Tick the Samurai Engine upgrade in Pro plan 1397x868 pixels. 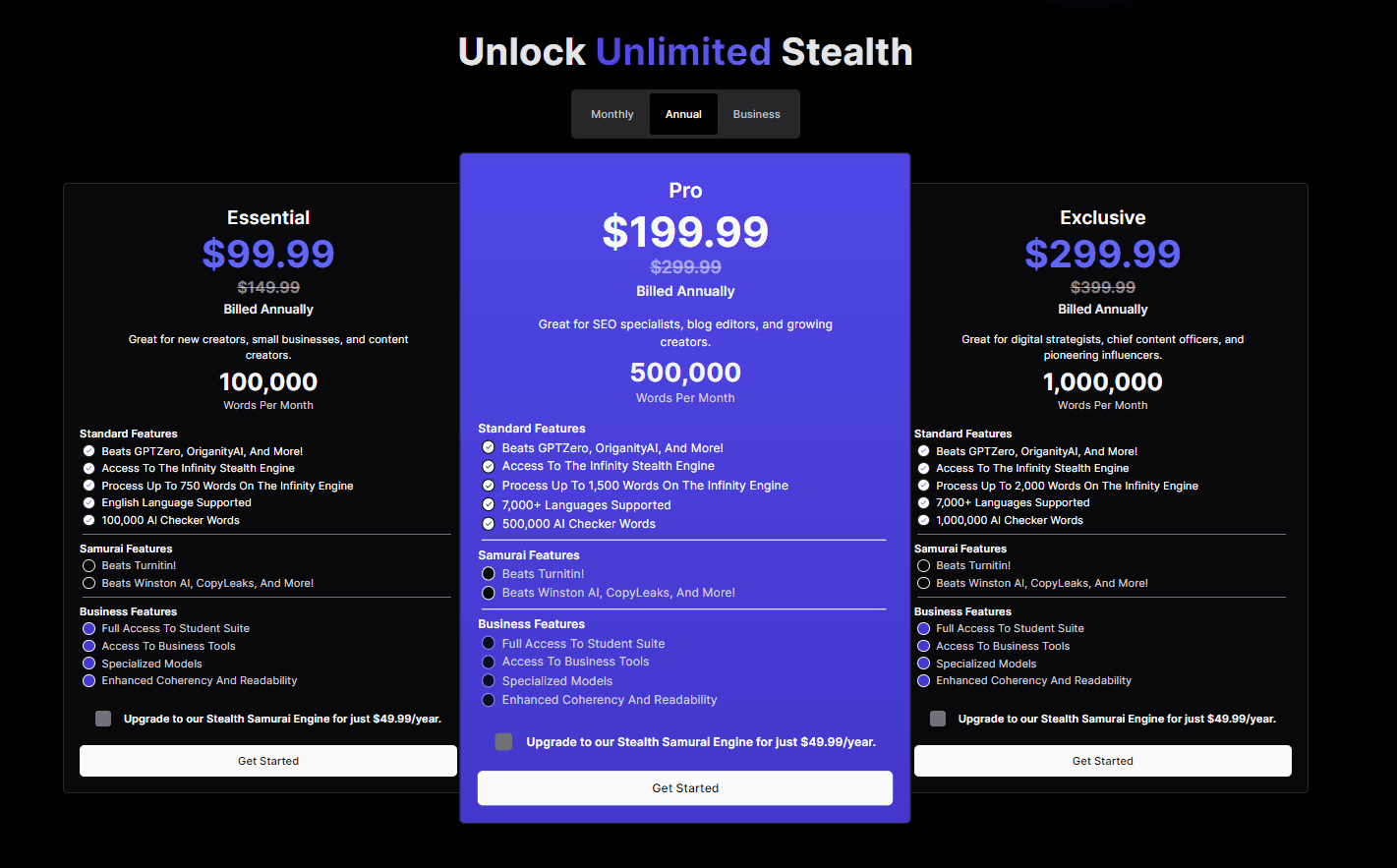503,741
